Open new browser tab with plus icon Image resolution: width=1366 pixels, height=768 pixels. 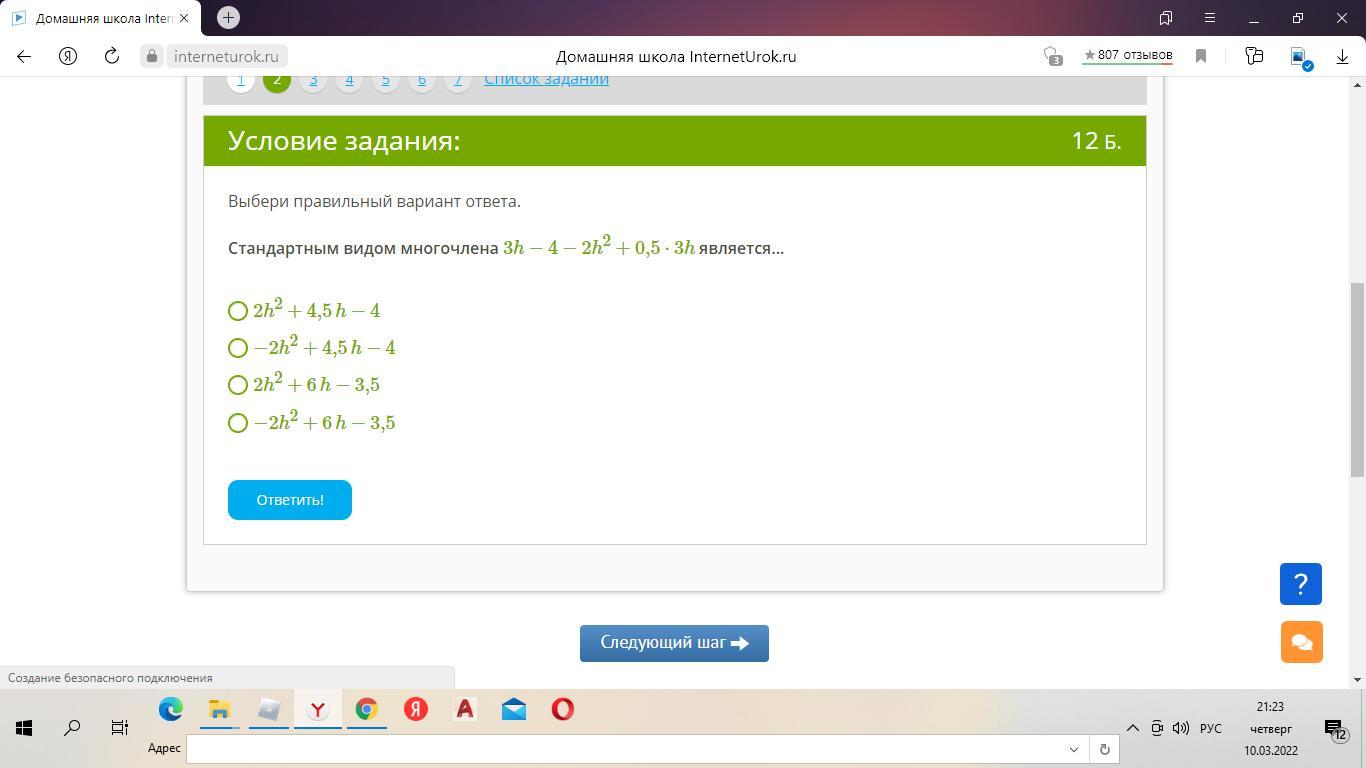[x=228, y=17]
